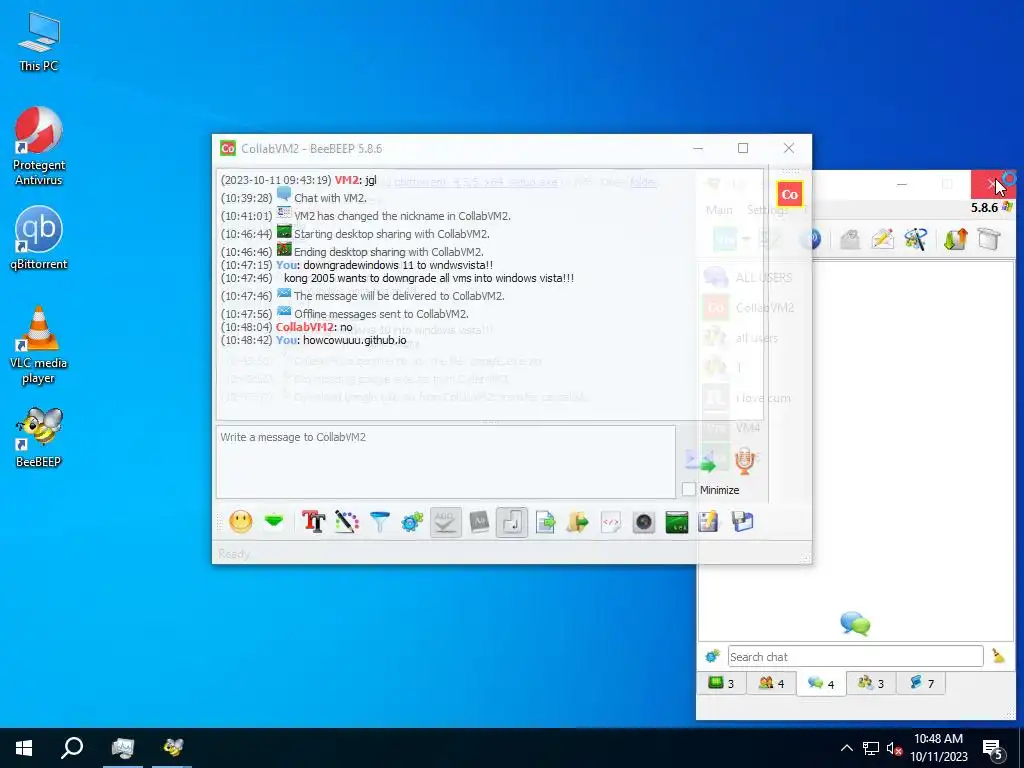Open the message filter funnel icon
Image resolution: width=1024 pixels, height=768 pixels.
379,522
